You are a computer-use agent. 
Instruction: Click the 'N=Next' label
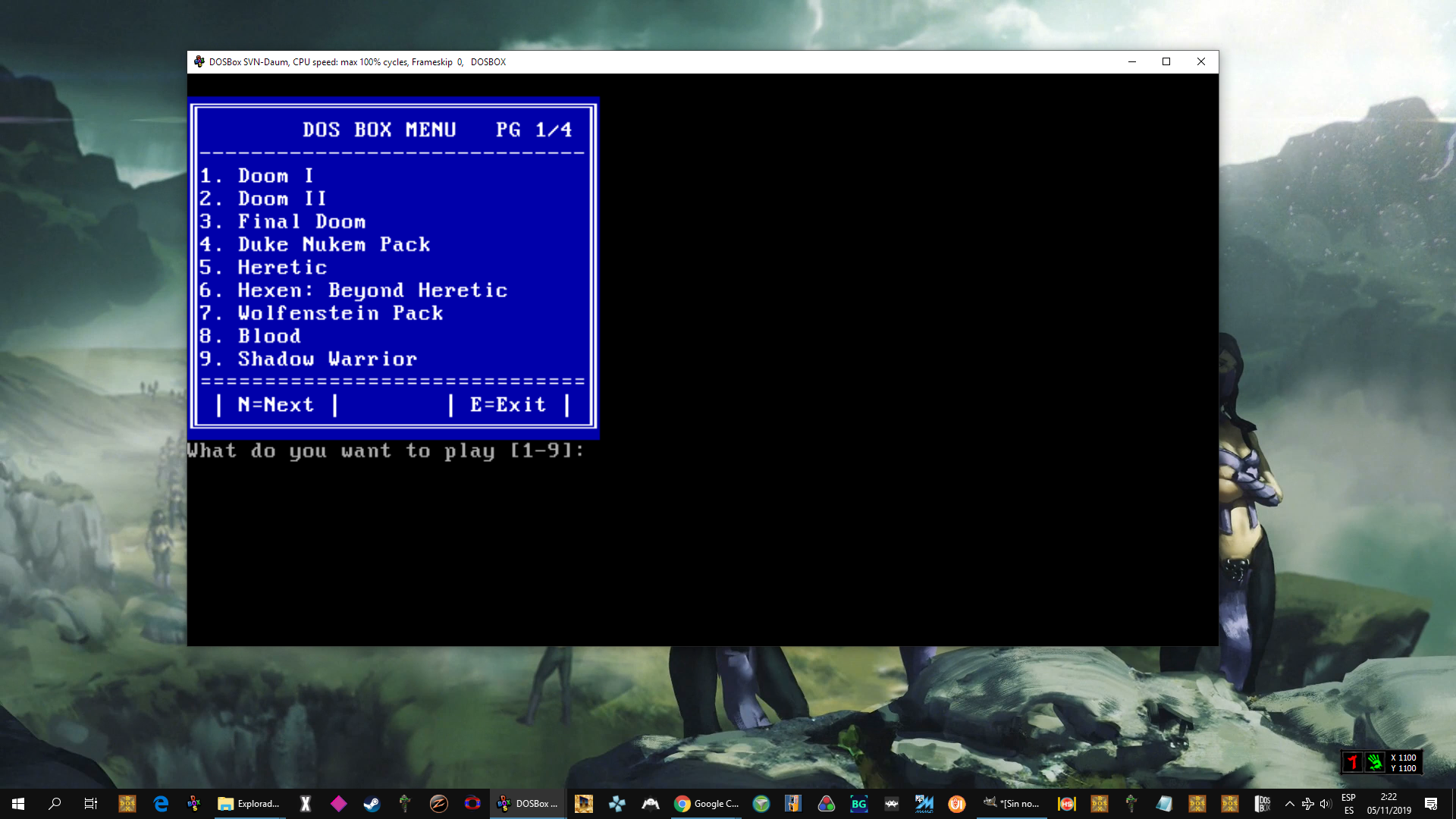pyautogui.click(x=276, y=405)
